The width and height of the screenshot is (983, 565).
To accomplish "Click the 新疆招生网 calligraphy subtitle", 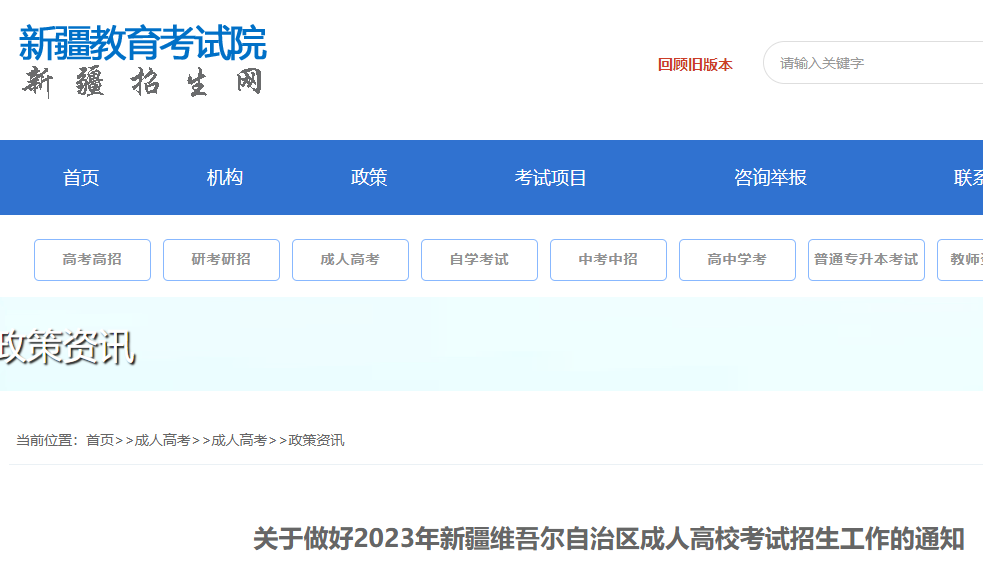I will point(142,82).
